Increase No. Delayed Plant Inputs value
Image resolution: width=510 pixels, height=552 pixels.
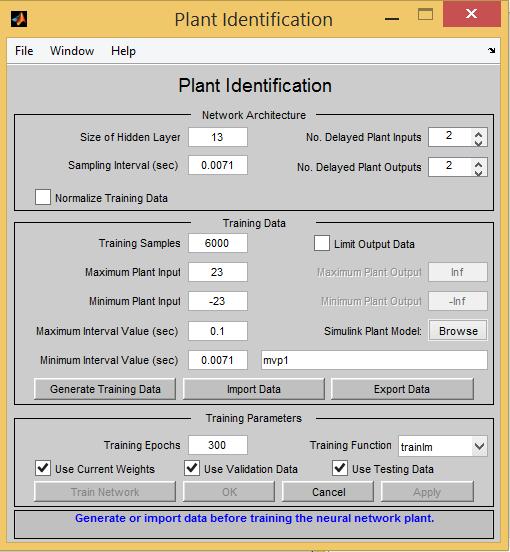(x=478, y=134)
